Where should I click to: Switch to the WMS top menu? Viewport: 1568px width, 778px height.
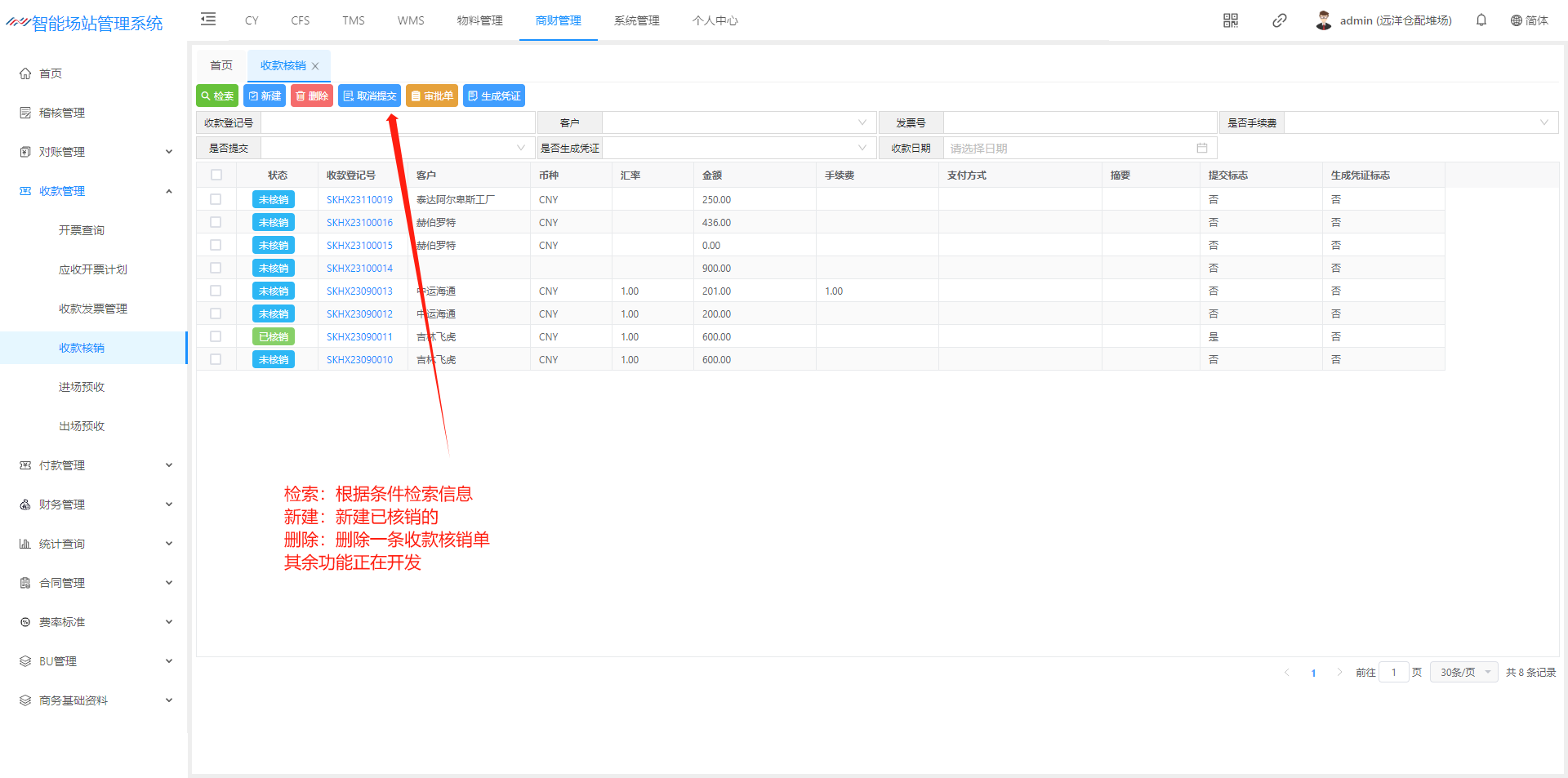[411, 20]
